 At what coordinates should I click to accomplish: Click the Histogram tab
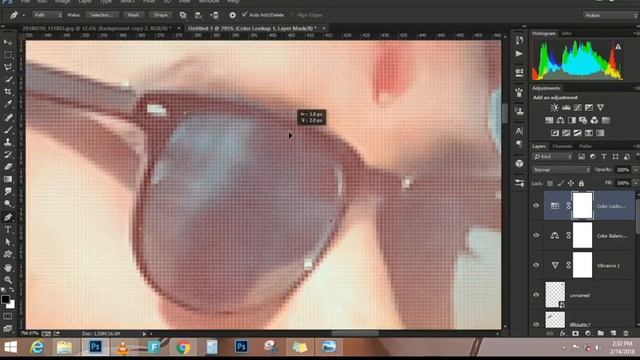[x=544, y=33]
